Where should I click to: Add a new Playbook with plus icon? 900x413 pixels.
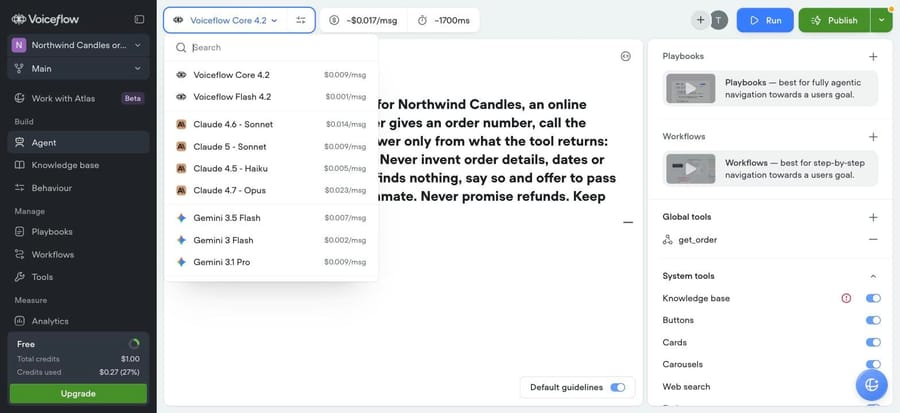pyautogui.click(x=873, y=56)
